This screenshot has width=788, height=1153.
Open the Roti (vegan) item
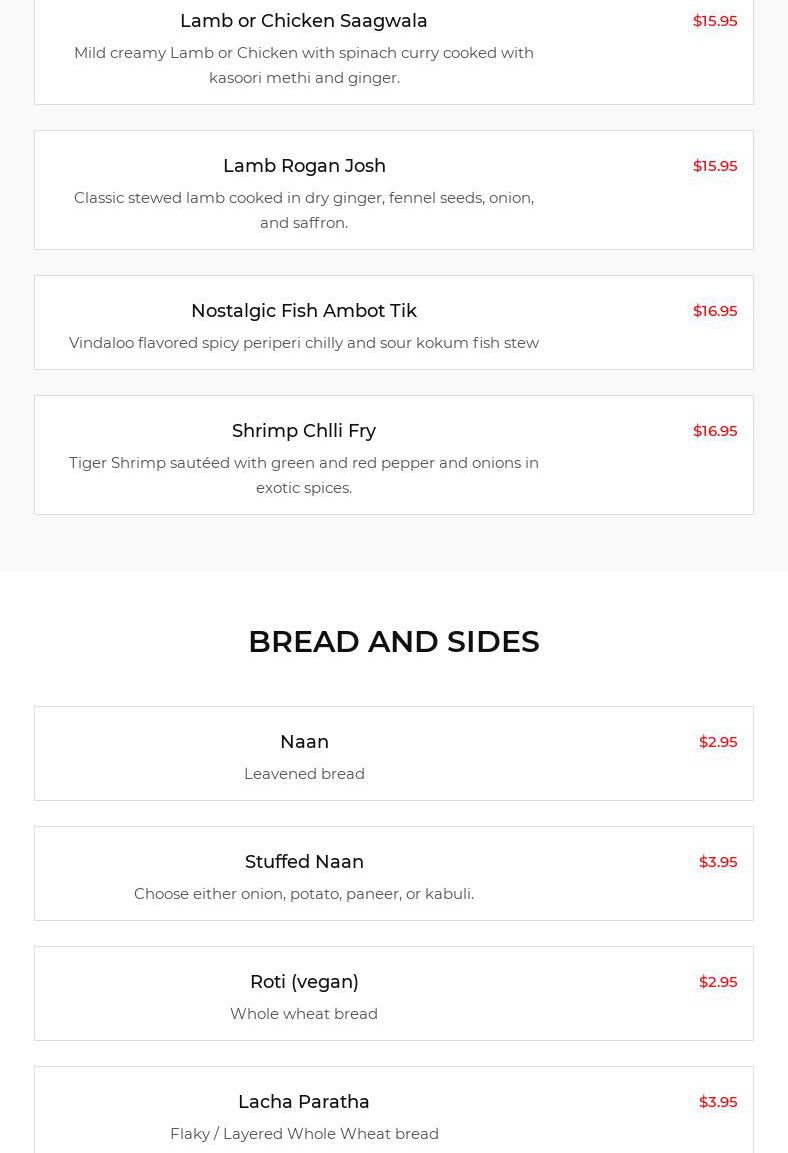pyautogui.click(x=304, y=982)
